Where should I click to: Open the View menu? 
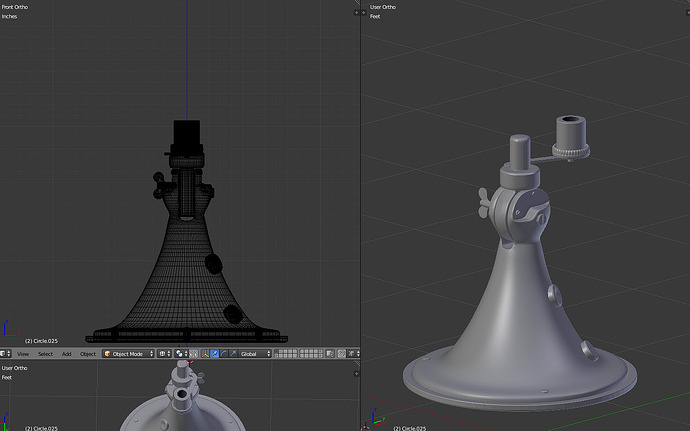tap(23, 354)
